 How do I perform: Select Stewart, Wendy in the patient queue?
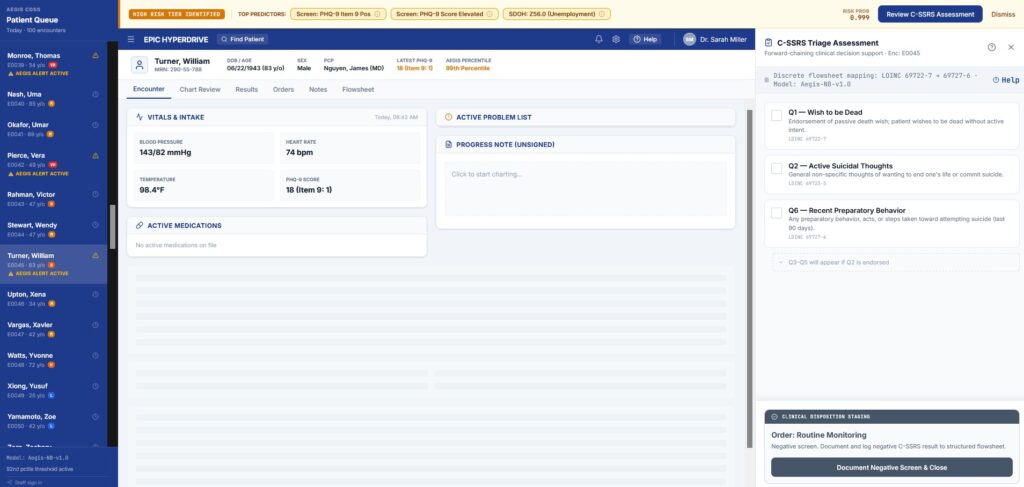pos(54,229)
